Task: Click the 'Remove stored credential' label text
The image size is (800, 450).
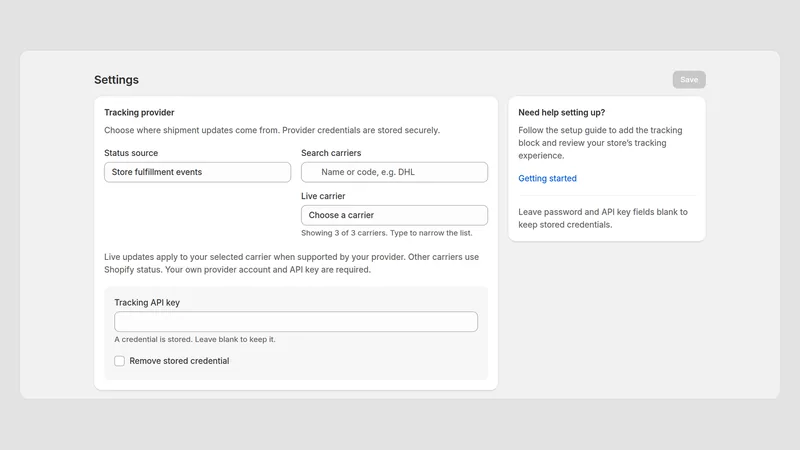Action: tap(179, 361)
